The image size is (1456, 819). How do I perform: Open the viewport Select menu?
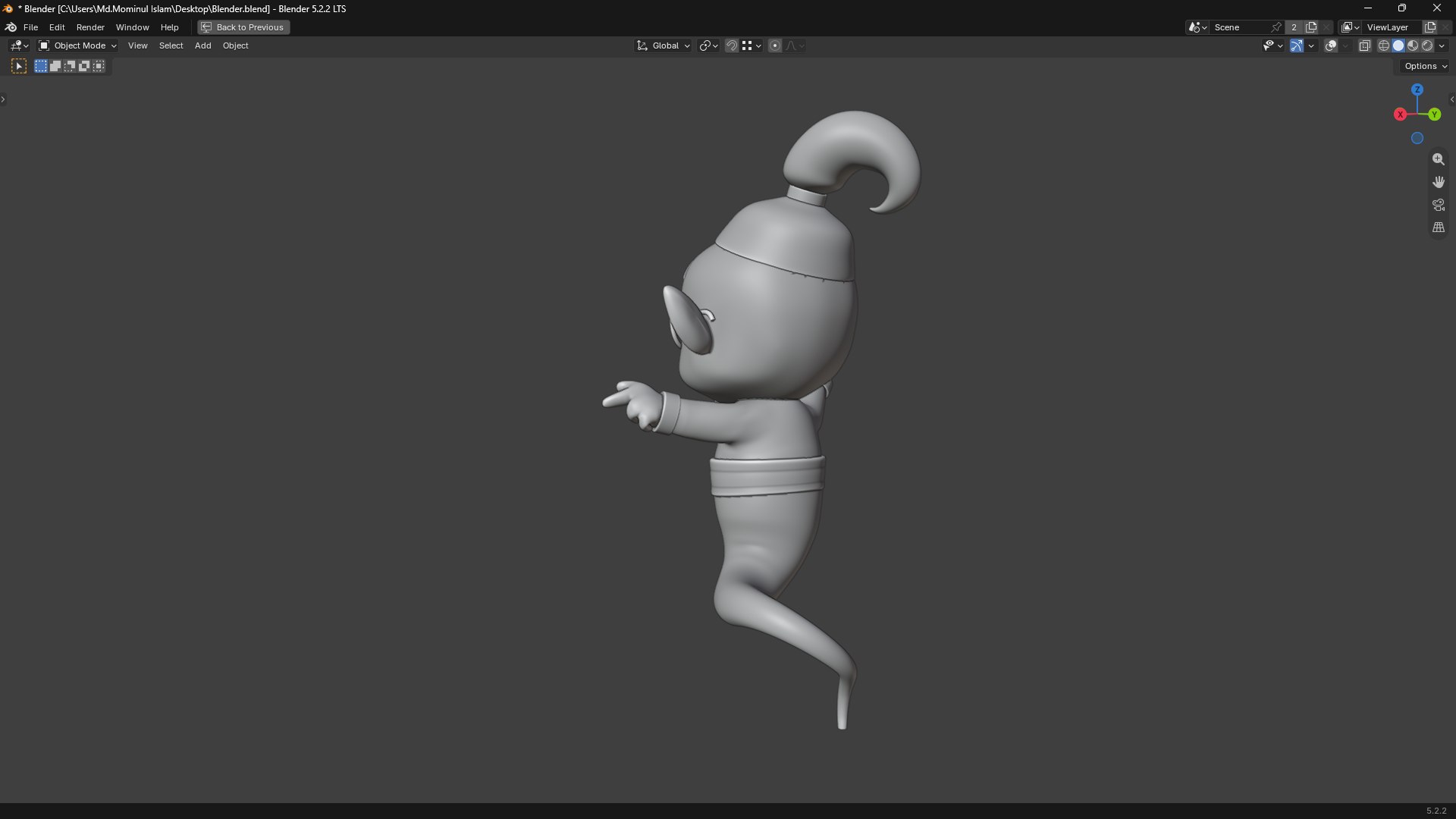point(171,45)
